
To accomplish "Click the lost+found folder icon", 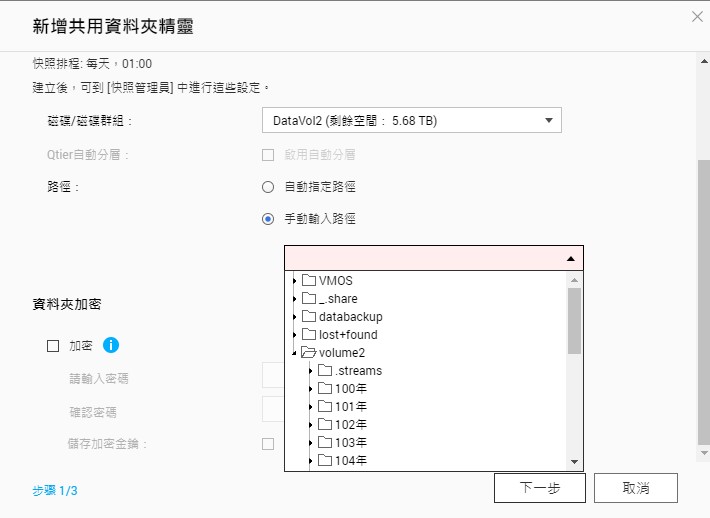I will coord(309,335).
